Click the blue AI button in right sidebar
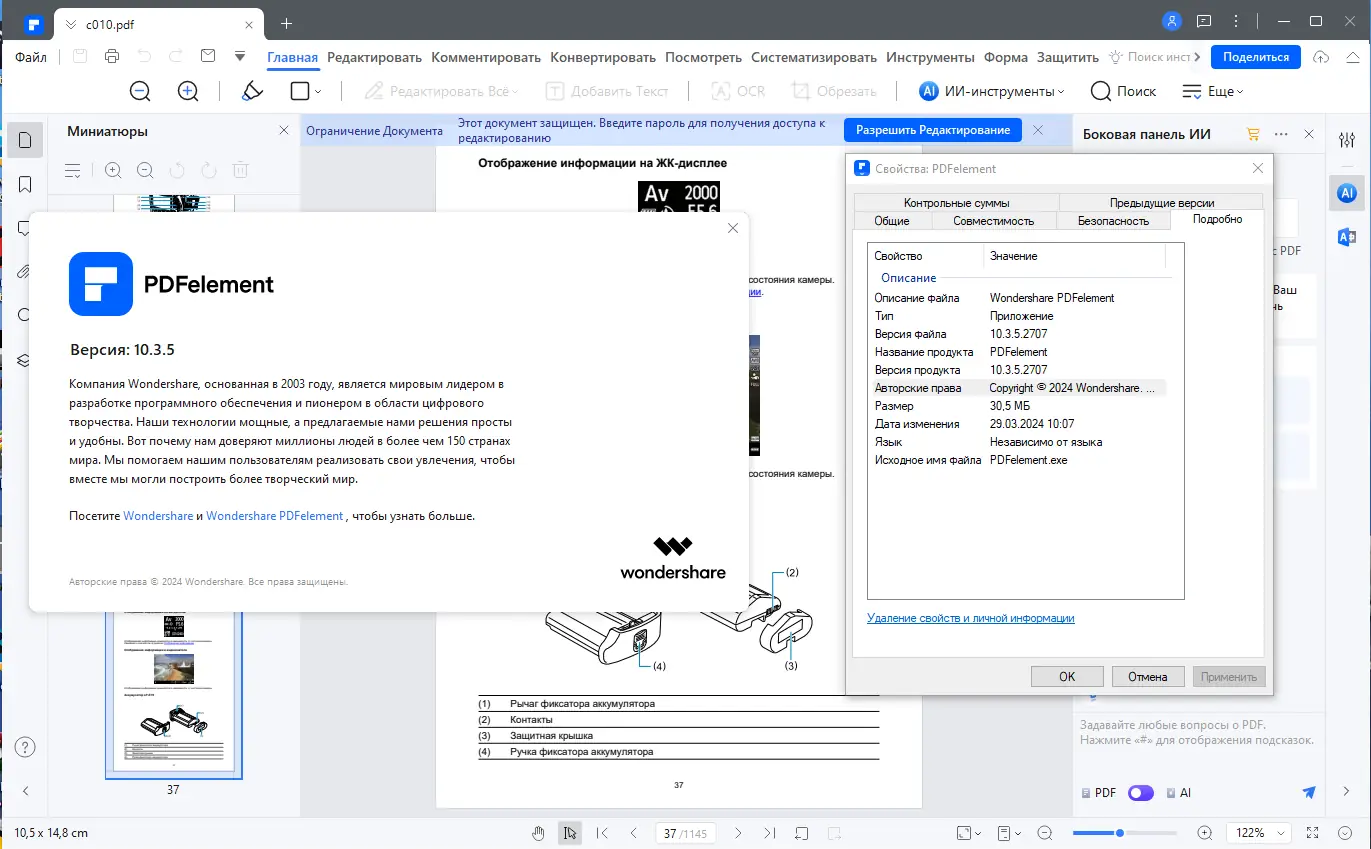1371x849 pixels. 1346,192
